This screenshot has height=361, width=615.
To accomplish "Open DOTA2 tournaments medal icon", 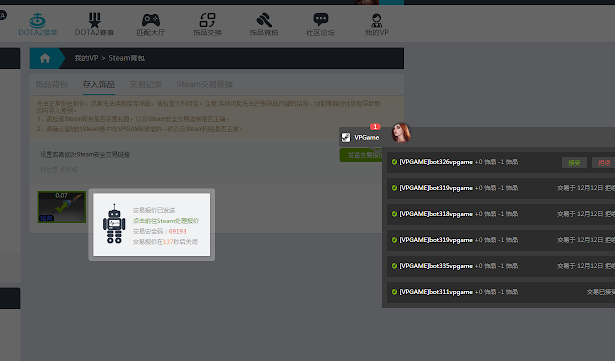I will tap(94, 20).
